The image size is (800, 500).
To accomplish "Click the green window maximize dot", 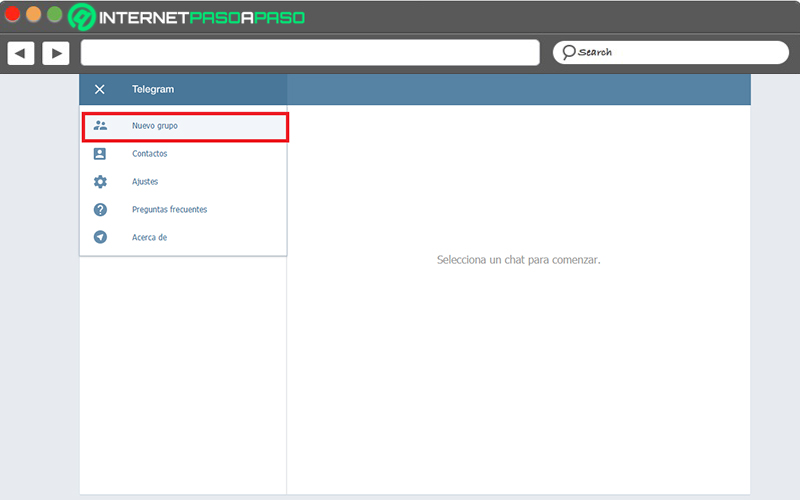I will [55, 14].
